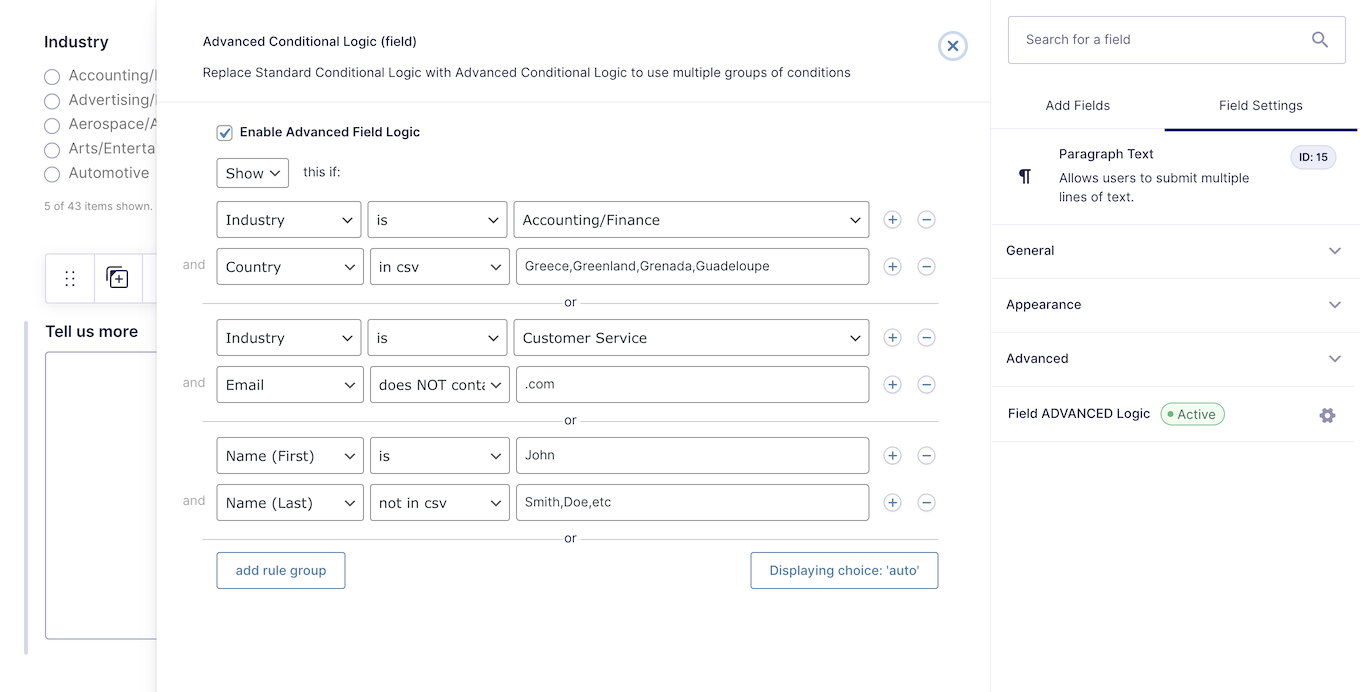Image resolution: width=1360 pixels, height=692 pixels.
Task: Add rule after Accounting/Finance condition
Action: coord(893,220)
